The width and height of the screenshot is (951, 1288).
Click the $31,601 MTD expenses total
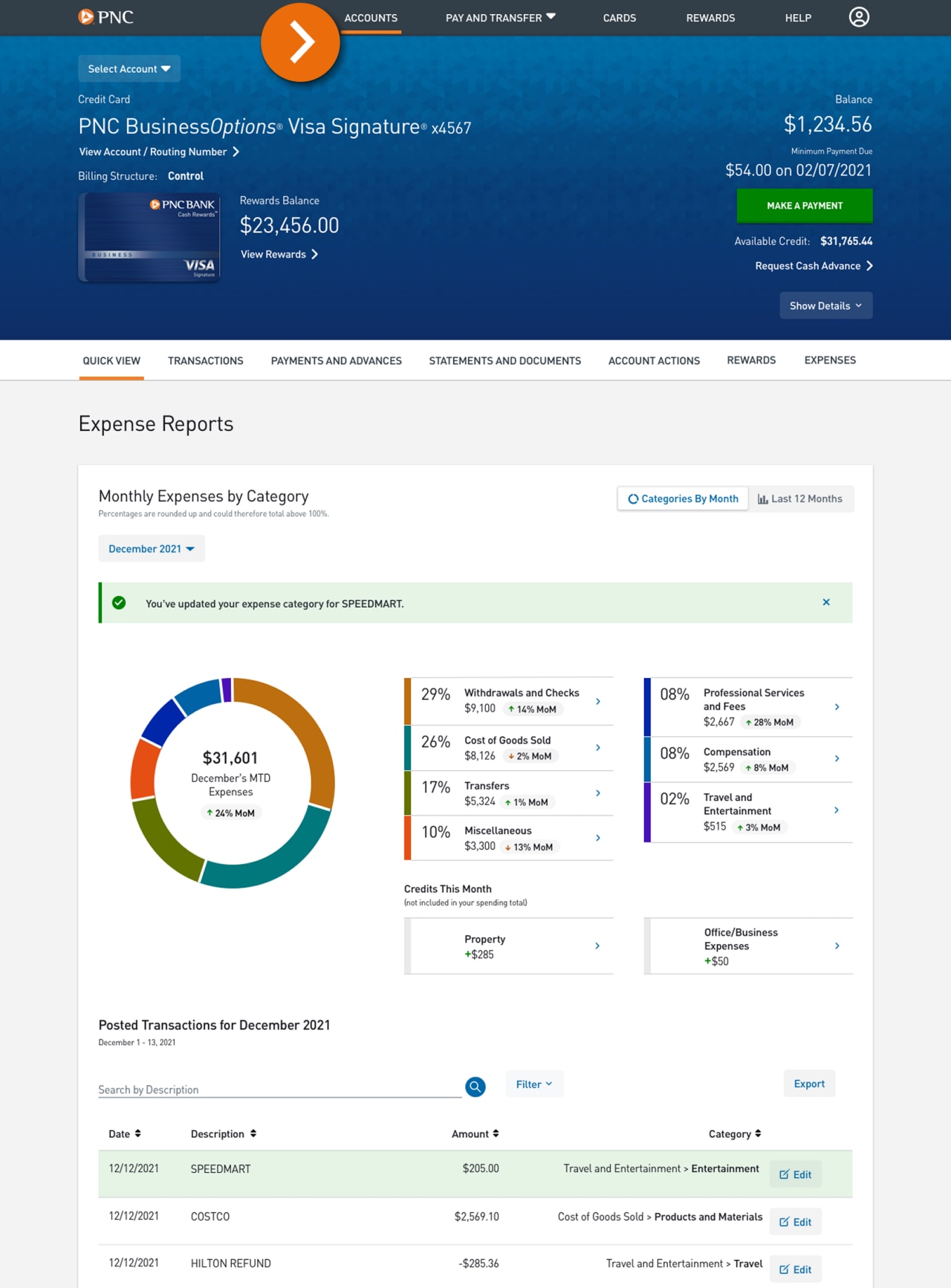point(230,758)
